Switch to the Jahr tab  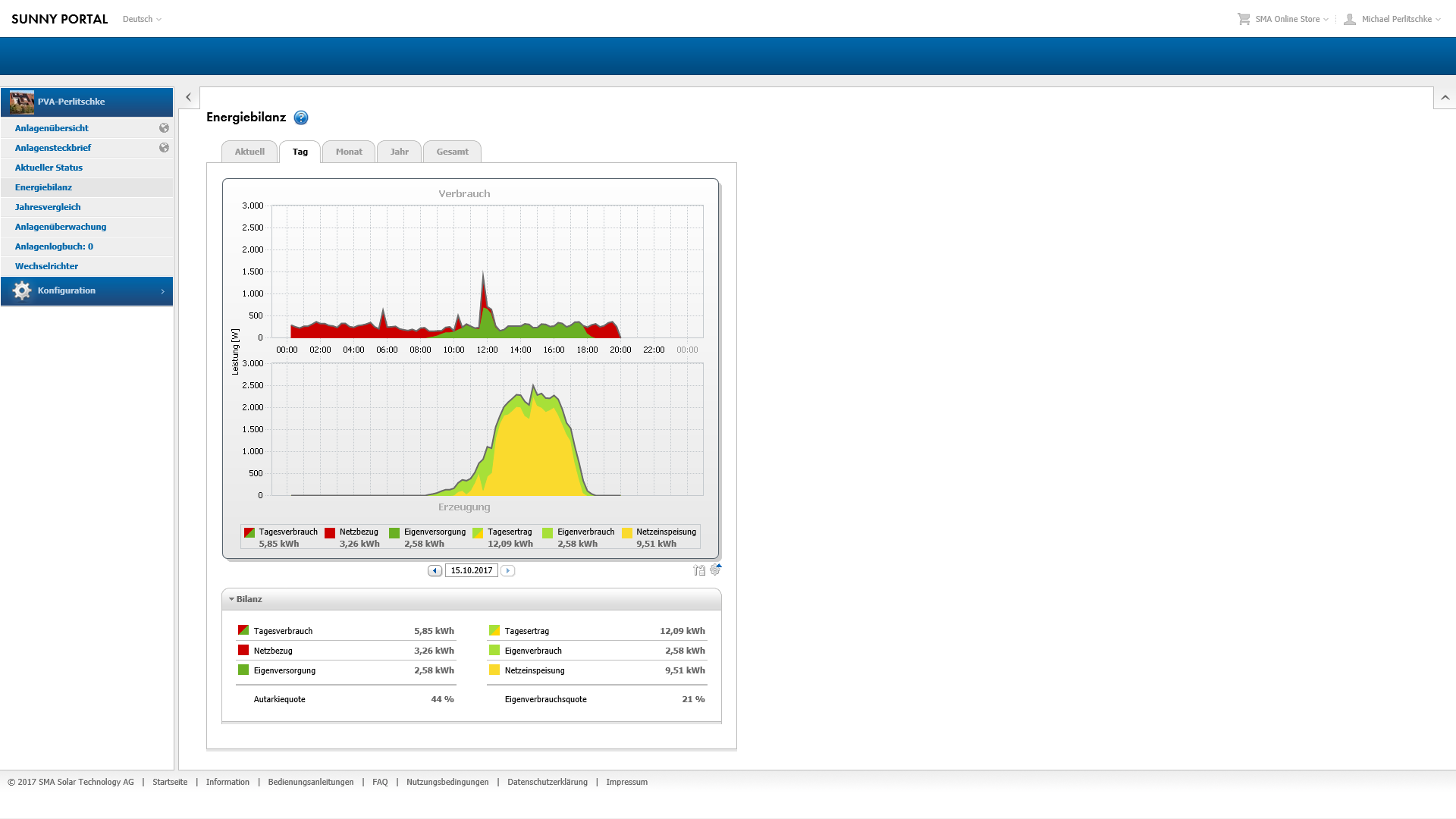point(399,152)
